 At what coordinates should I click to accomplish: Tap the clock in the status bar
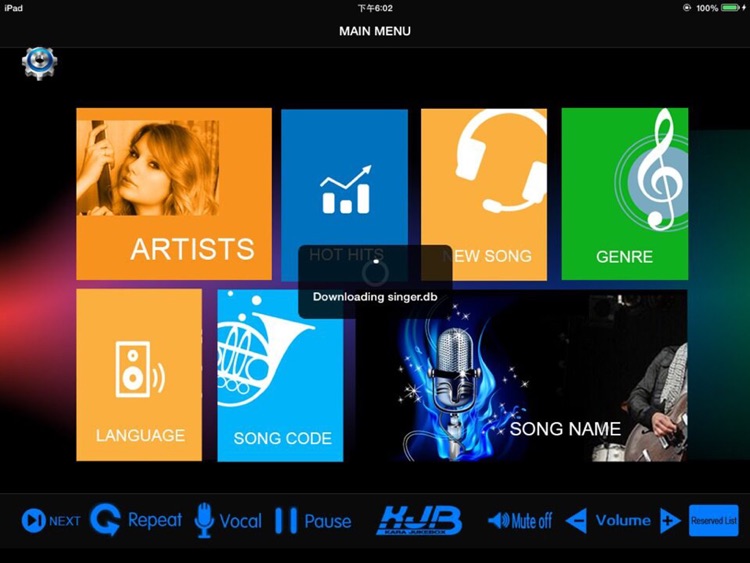[375, 8]
